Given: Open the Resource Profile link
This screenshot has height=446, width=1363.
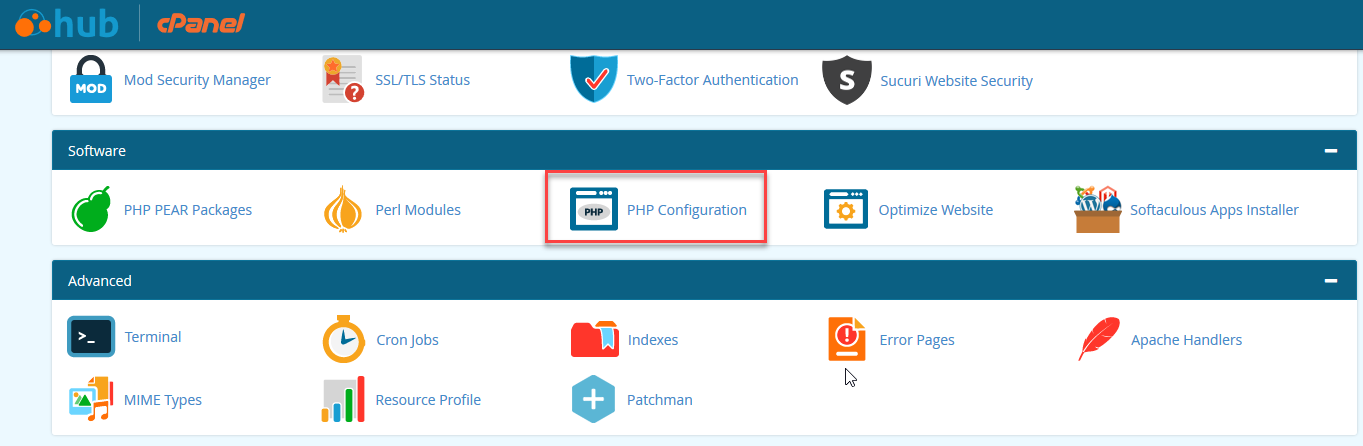Looking at the screenshot, I should (x=428, y=400).
